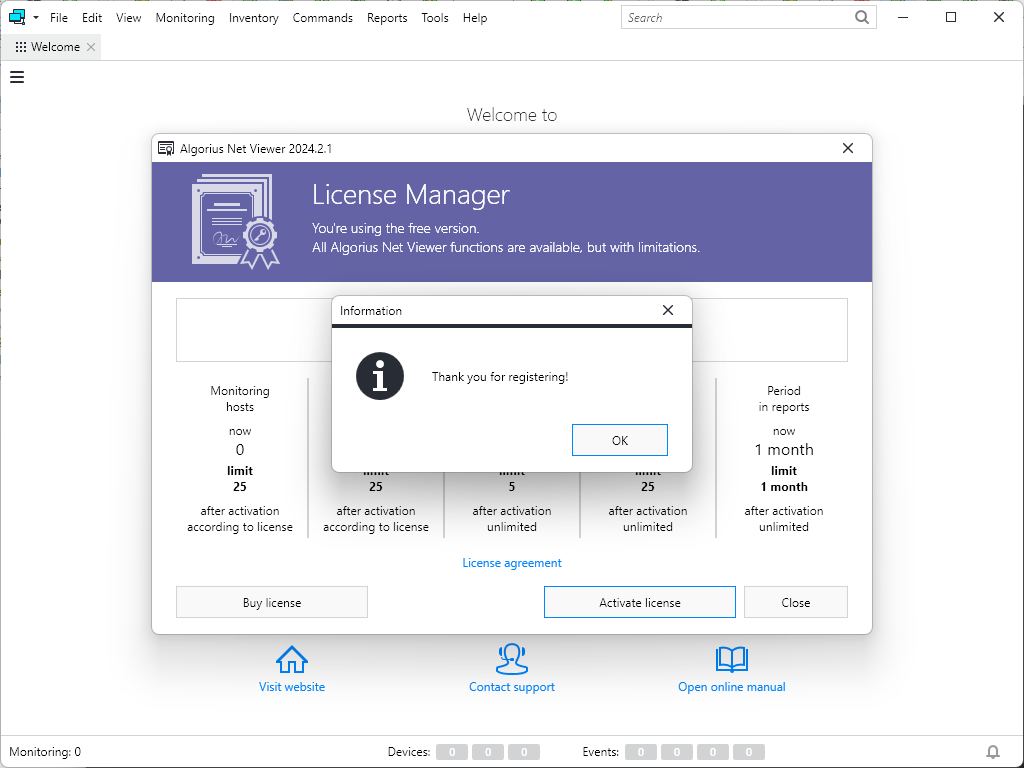1024x768 pixels.
Task: Click the 'Thank you for registering!' message
Action: [x=500, y=377]
